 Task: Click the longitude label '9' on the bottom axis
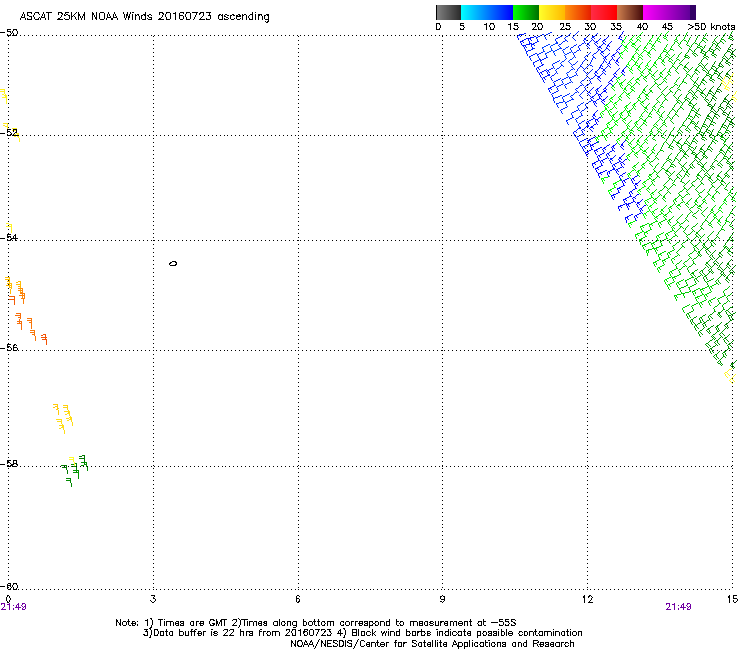click(442, 599)
